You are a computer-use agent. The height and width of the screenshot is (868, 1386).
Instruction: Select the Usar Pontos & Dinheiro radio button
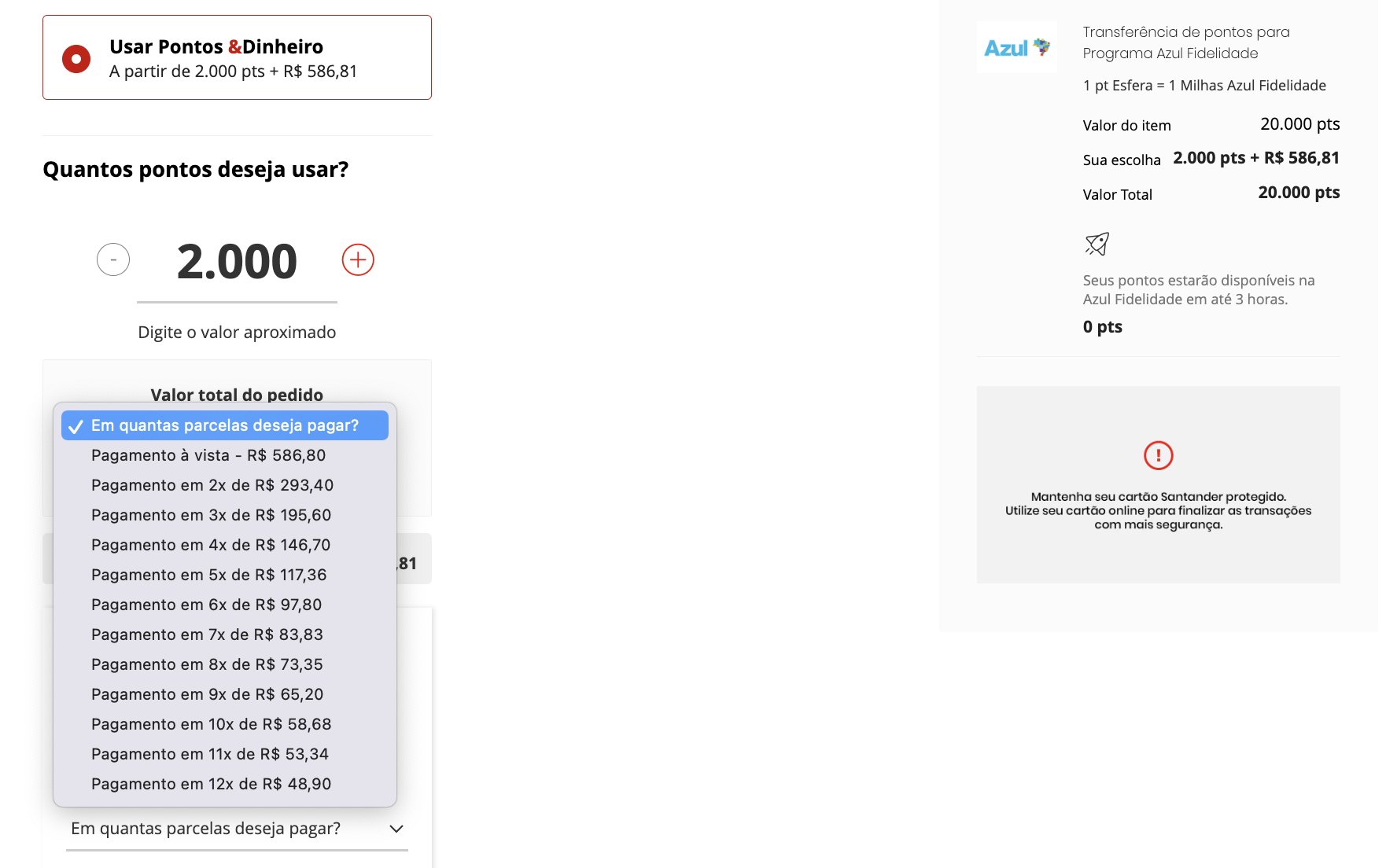(x=76, y=58)
